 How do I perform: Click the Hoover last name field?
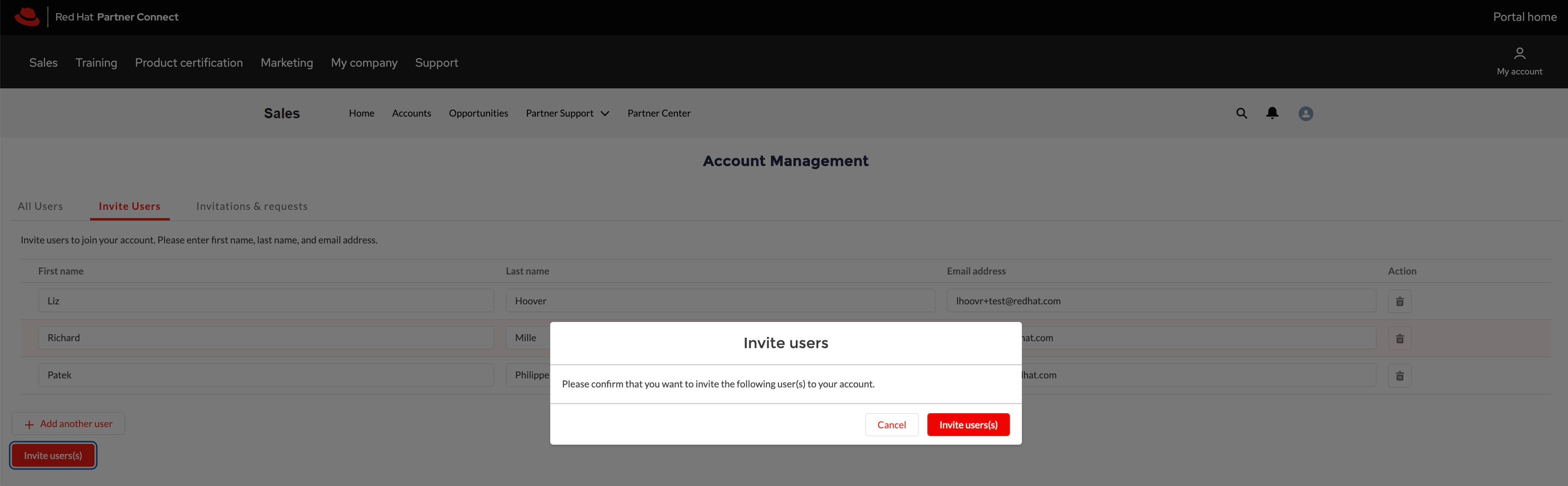click(x=719, y=301)
